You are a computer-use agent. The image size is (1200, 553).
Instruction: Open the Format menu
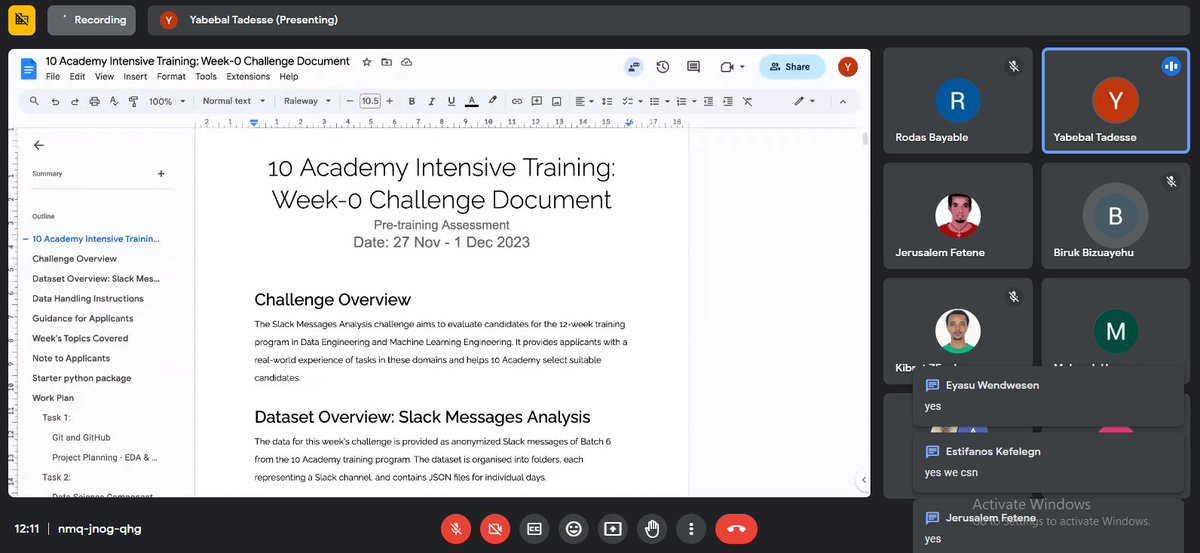coord(171,77)
